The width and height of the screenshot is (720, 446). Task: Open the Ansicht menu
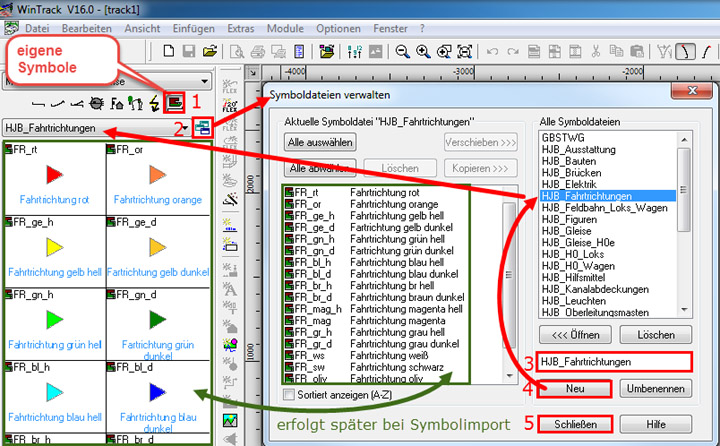[142, 28]
